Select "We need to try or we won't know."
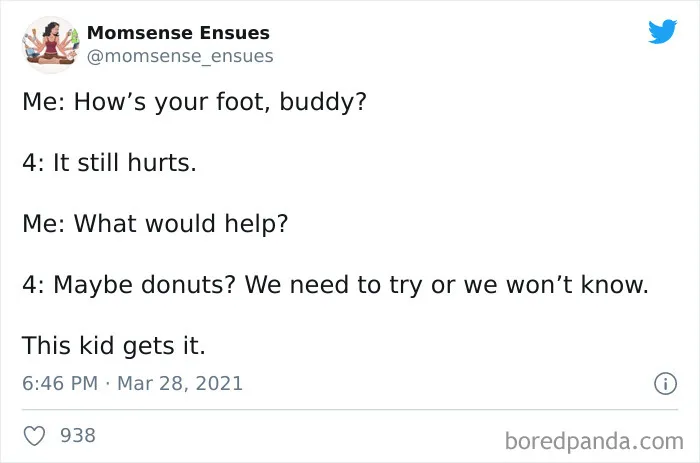Image resolution: width=700 pixels, height=463 pixels. click(446, 284)
